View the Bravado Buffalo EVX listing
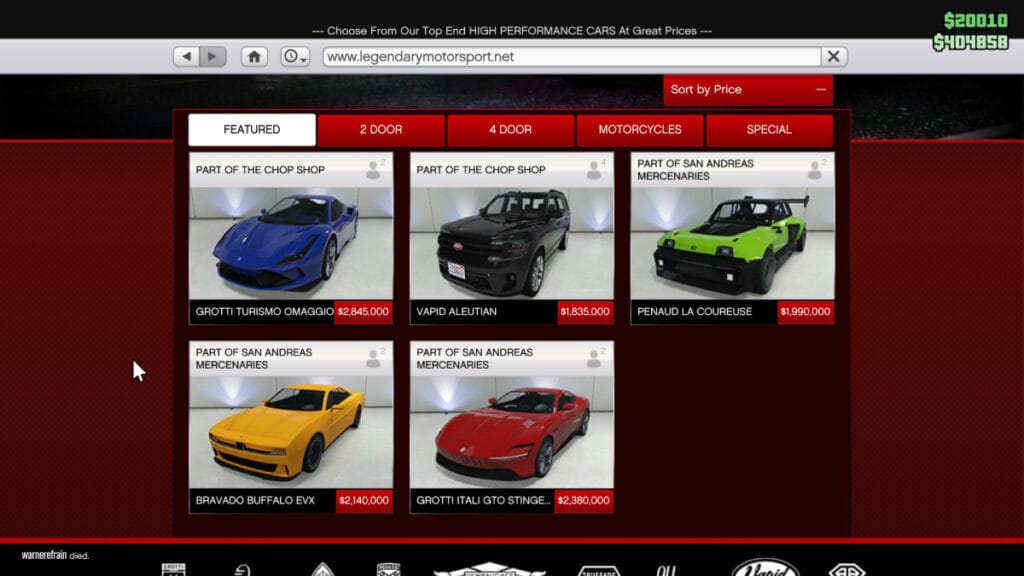Screen dimensions: 1024x576 [290, 425]
